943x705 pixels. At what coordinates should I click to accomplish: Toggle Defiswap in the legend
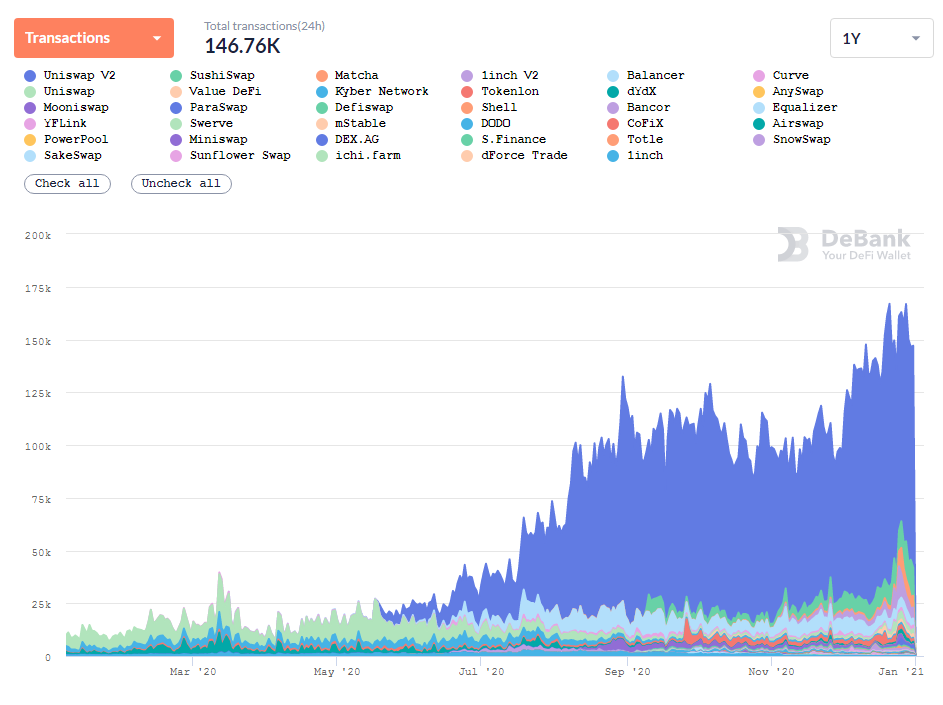pos(355,108)
